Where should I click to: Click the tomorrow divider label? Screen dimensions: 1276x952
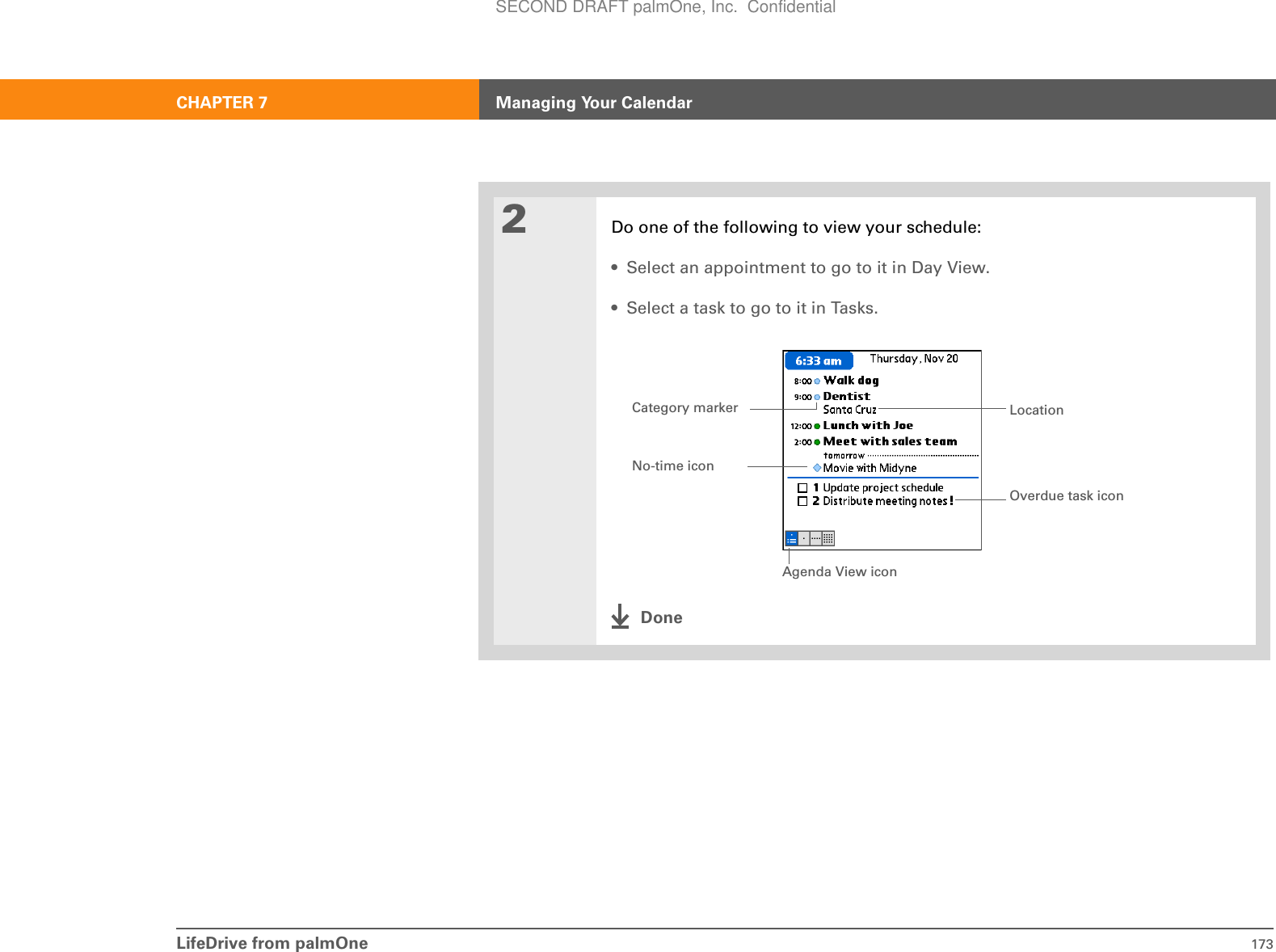pos(844,456)
